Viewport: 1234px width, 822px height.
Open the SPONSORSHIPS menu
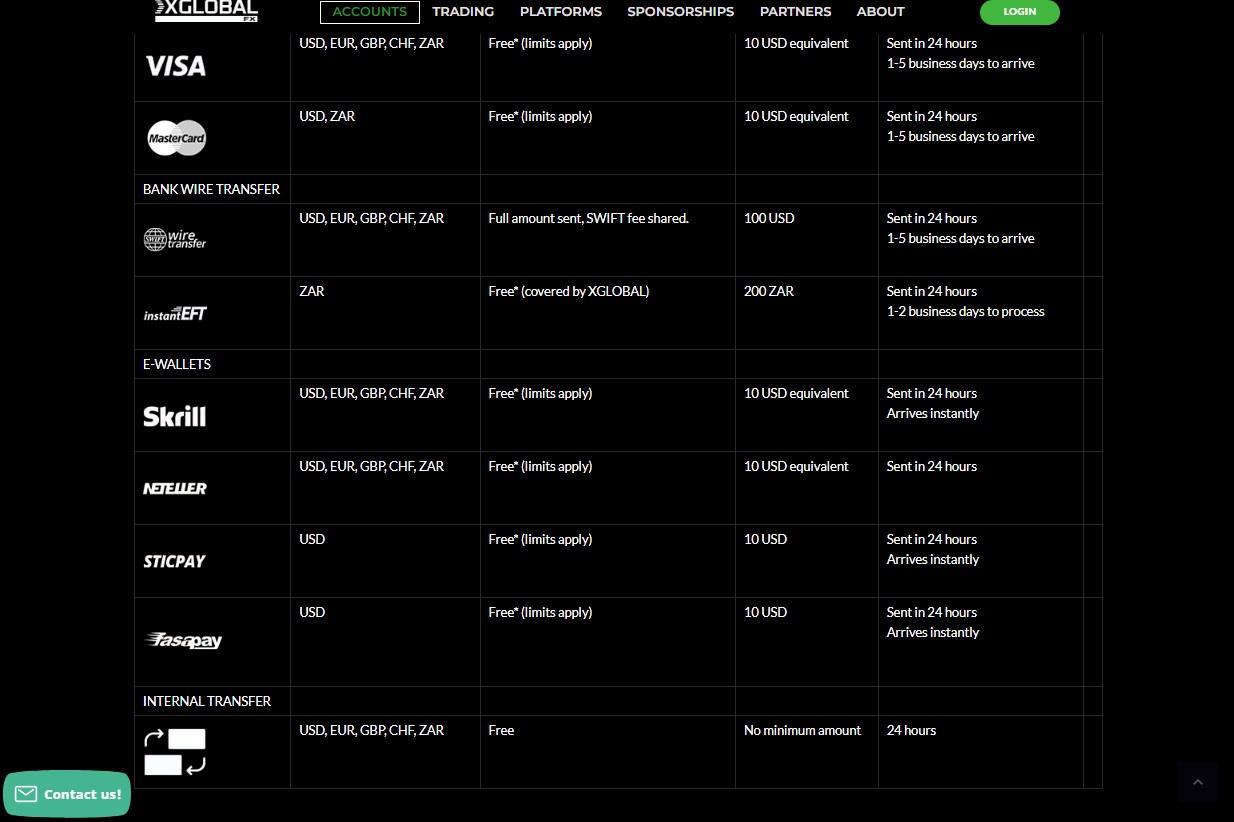(680, 12)
